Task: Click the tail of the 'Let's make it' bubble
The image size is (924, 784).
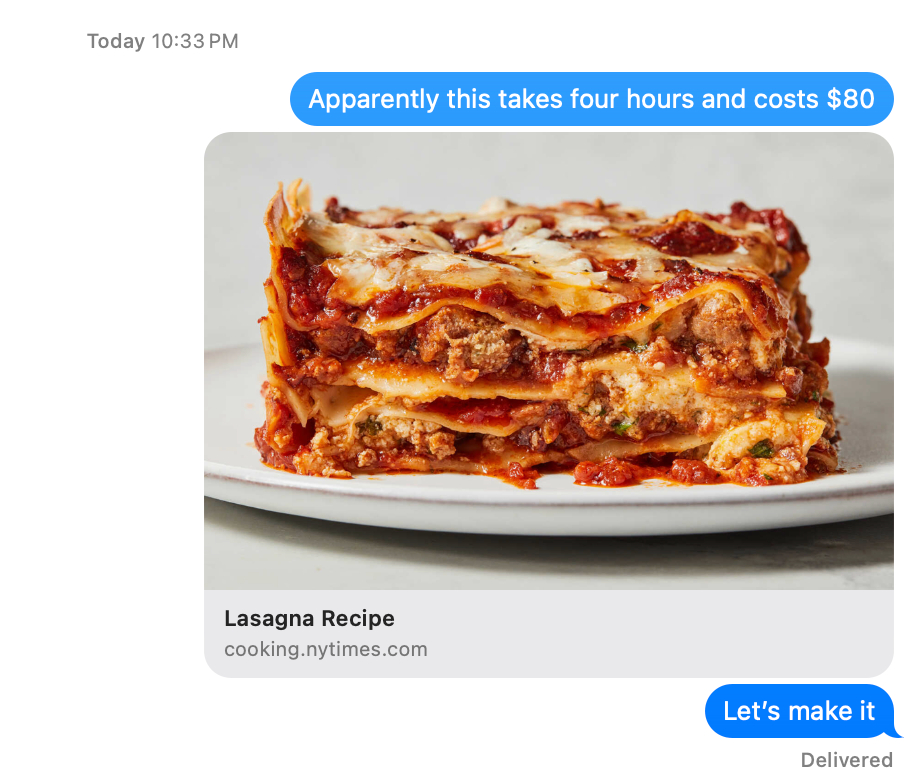Action: click(x=895, y=732)
